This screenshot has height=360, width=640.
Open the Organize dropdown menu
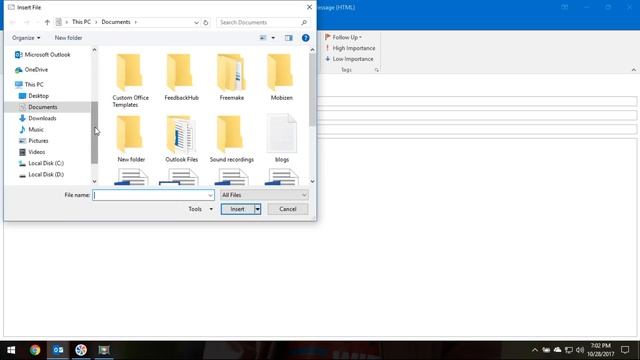pyautogui.click(x=26, y=38)
